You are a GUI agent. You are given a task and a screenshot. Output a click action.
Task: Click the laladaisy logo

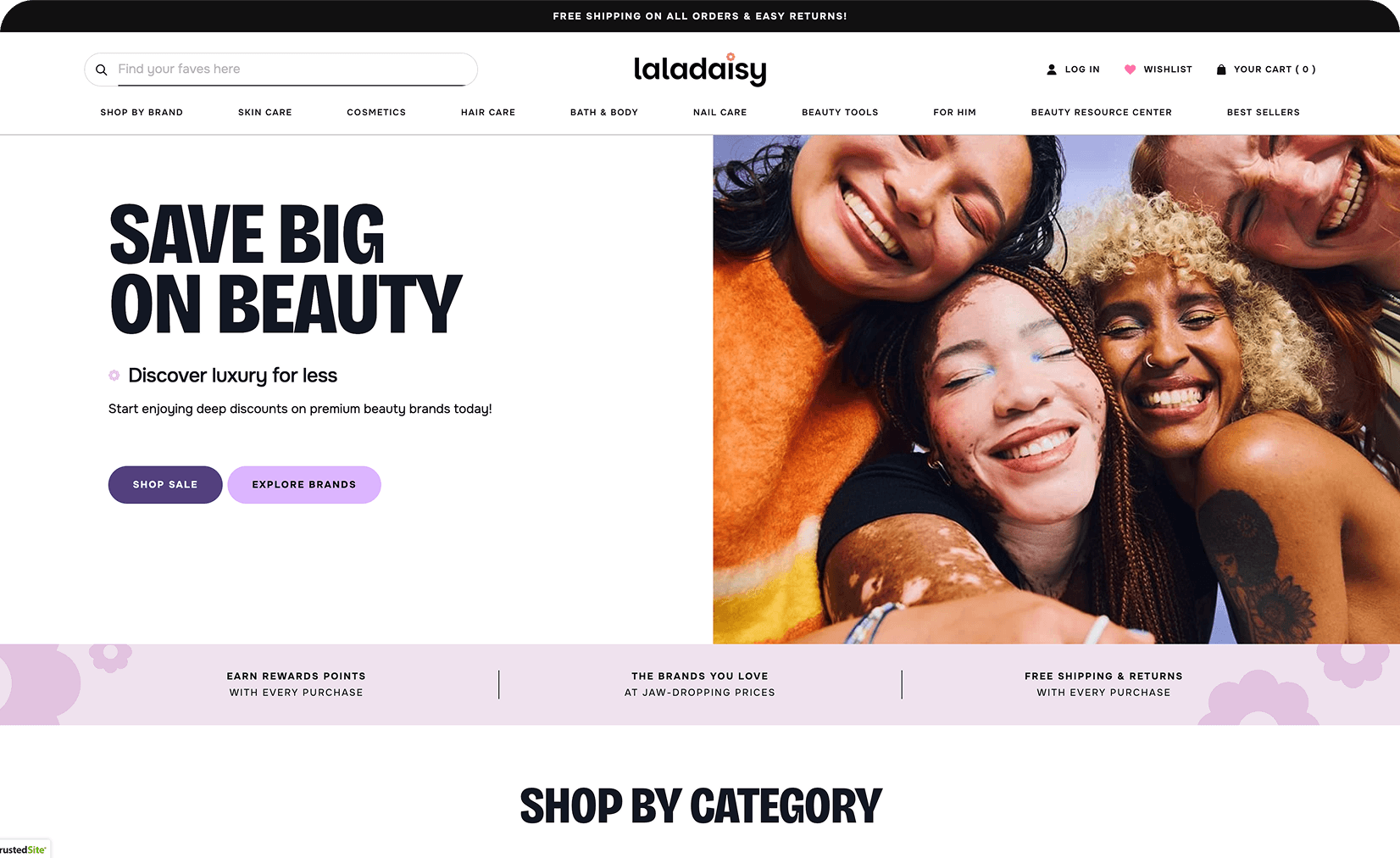point(700,70)
